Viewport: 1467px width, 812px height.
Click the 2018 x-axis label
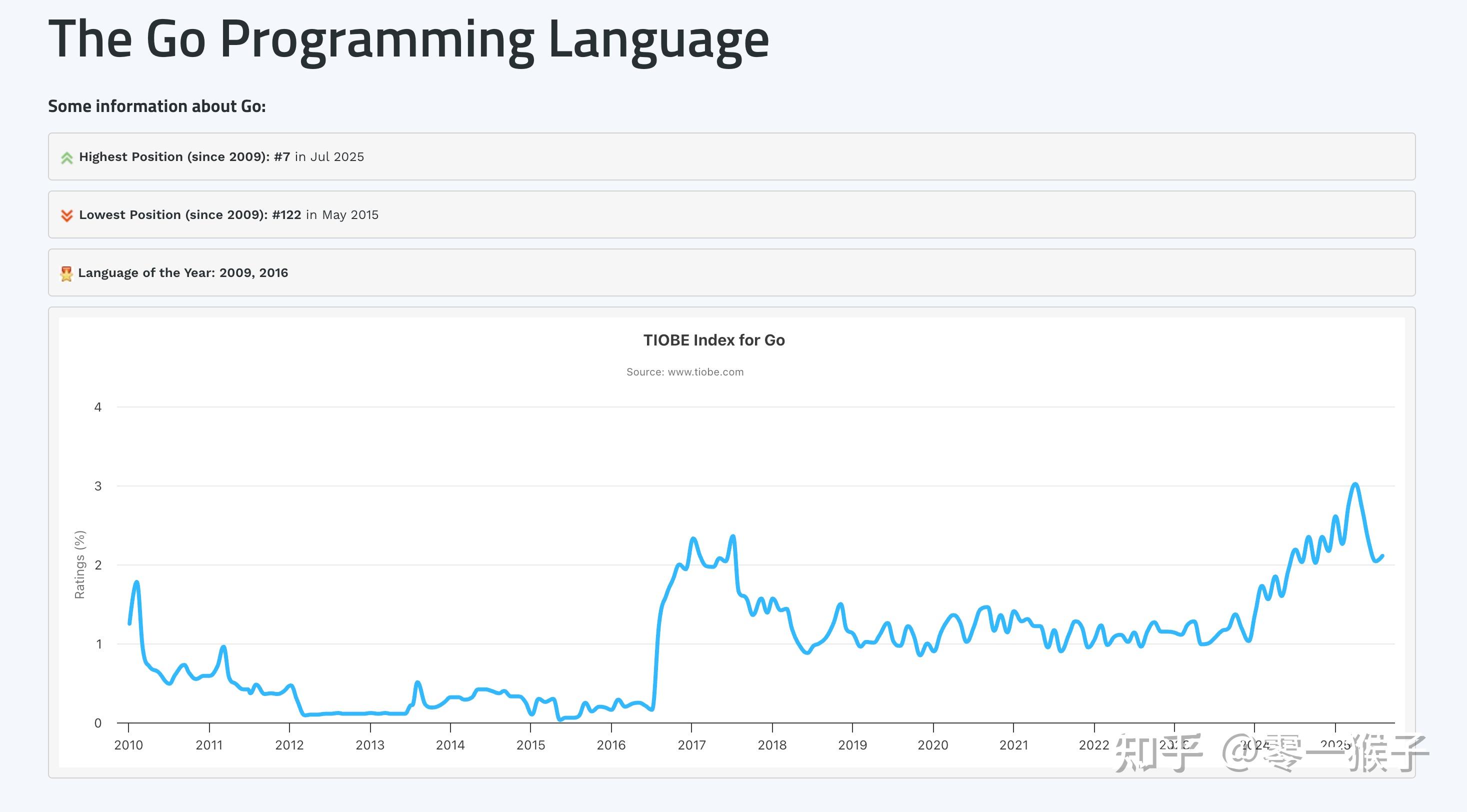[x=772, y=745]
